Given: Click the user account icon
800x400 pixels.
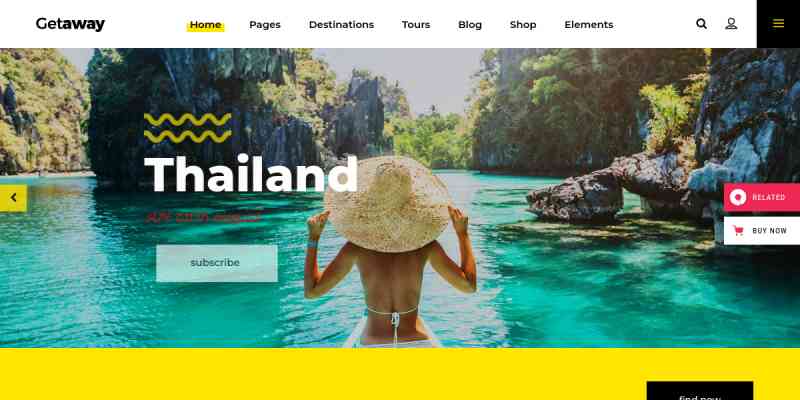Looking at the screenshot, I should tap(731, 24).
